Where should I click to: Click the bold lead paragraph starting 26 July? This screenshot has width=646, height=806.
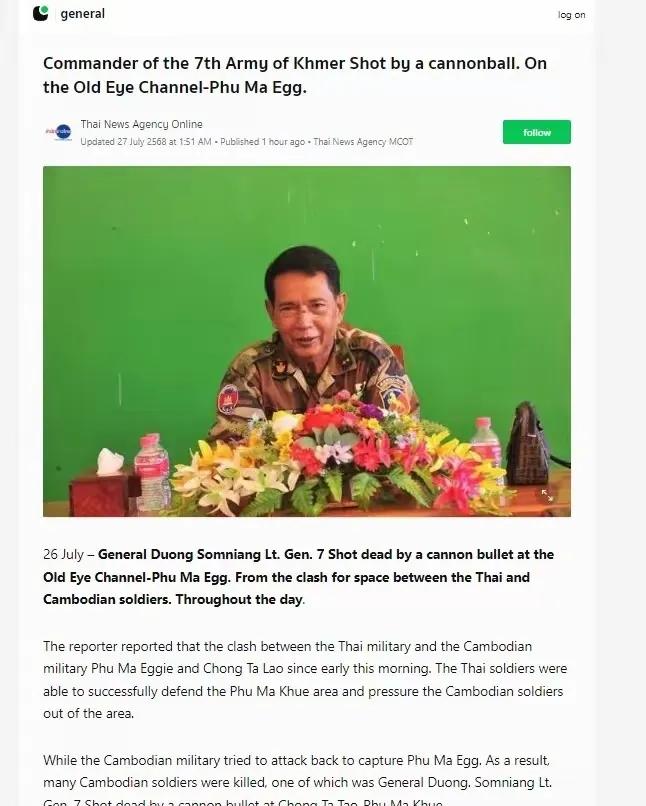click(299, 577)
